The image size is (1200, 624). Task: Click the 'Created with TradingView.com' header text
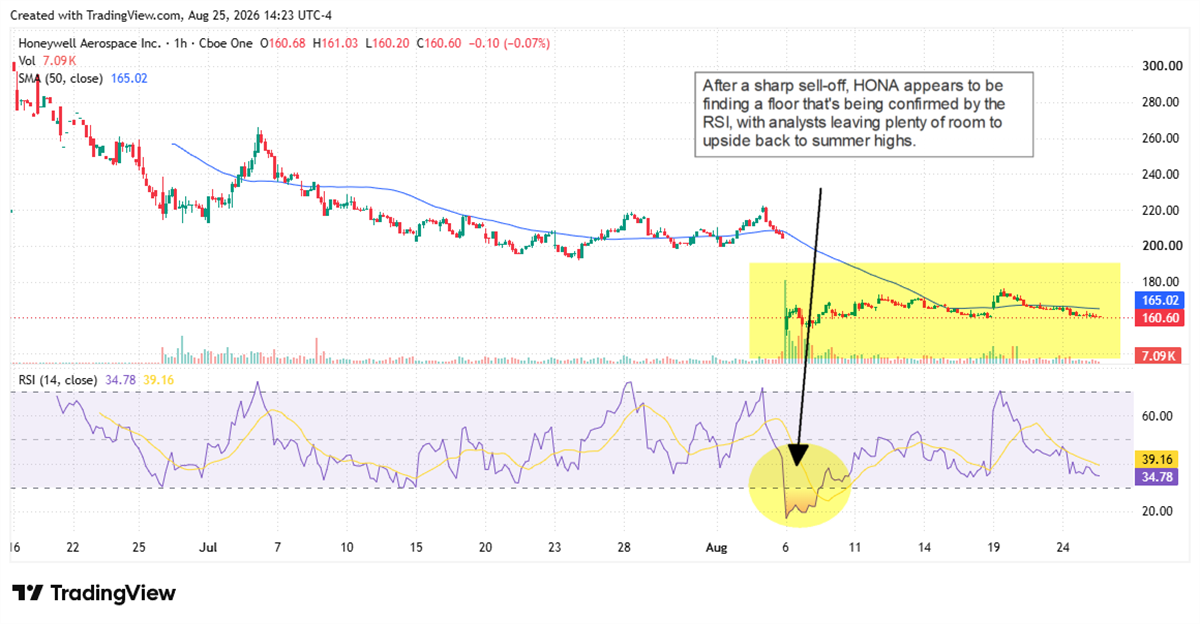(x=97, y=15)
